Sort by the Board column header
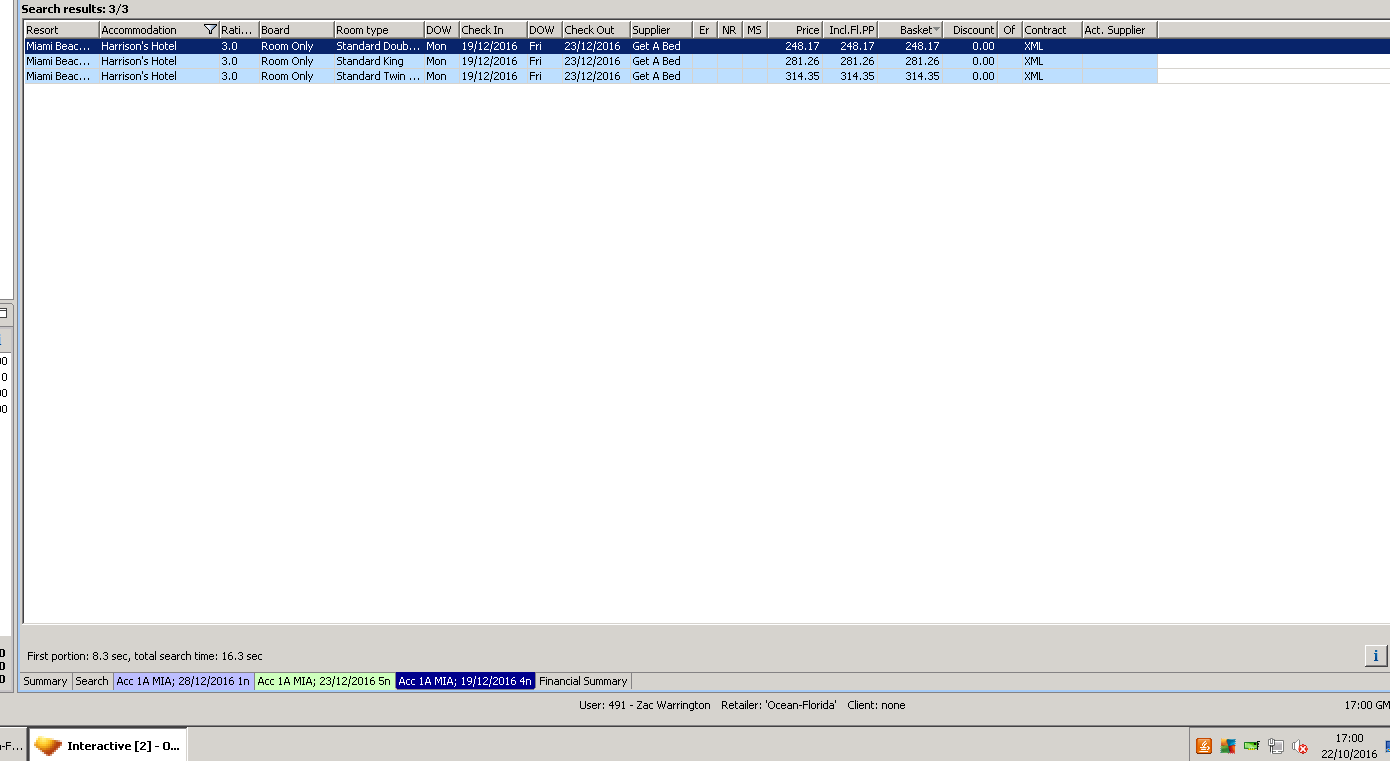The width and height of the screenshot is (1390, 761). click(296, 30)
